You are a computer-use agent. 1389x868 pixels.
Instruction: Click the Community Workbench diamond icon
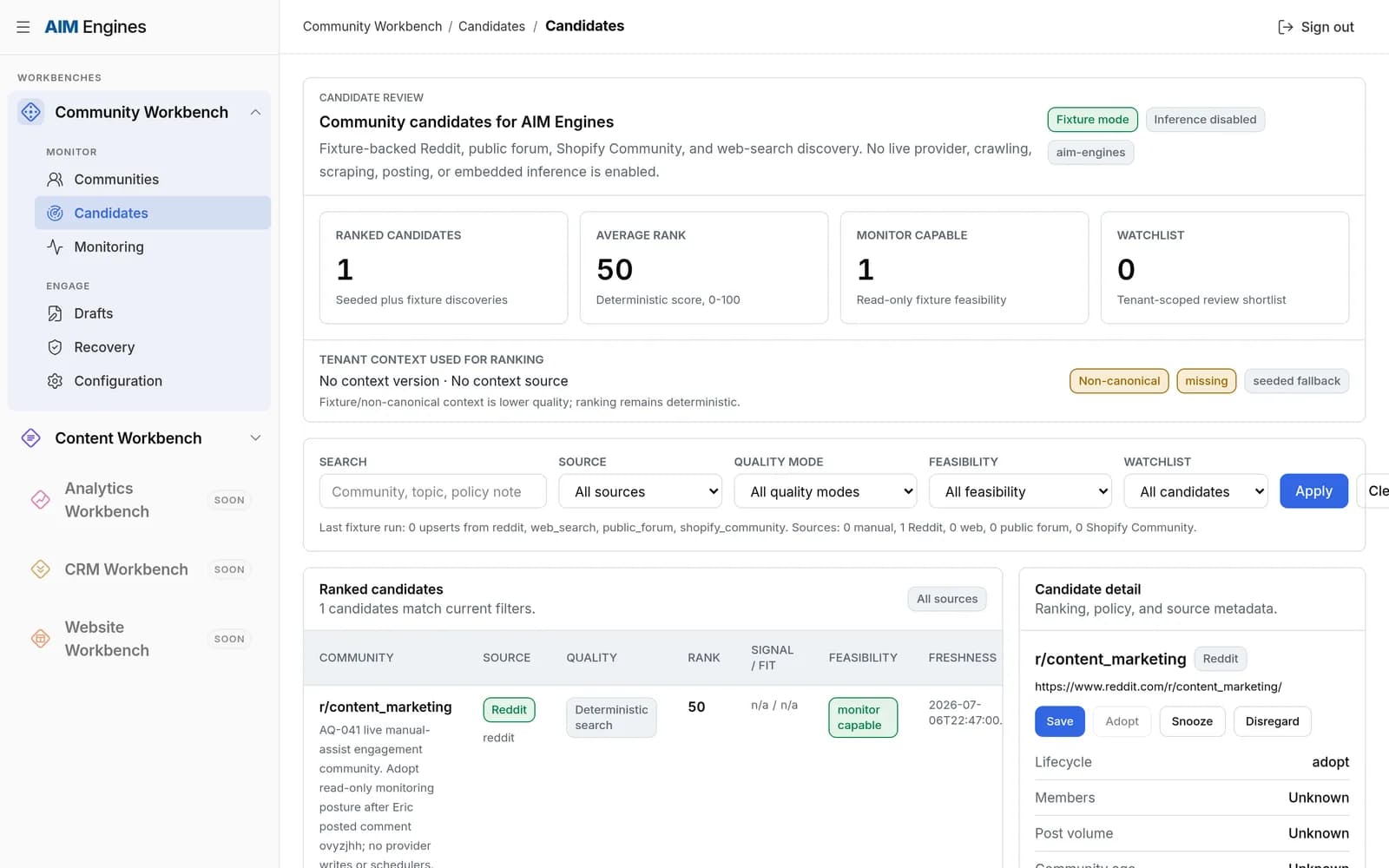pyautogui.click(x=31, y=112)
